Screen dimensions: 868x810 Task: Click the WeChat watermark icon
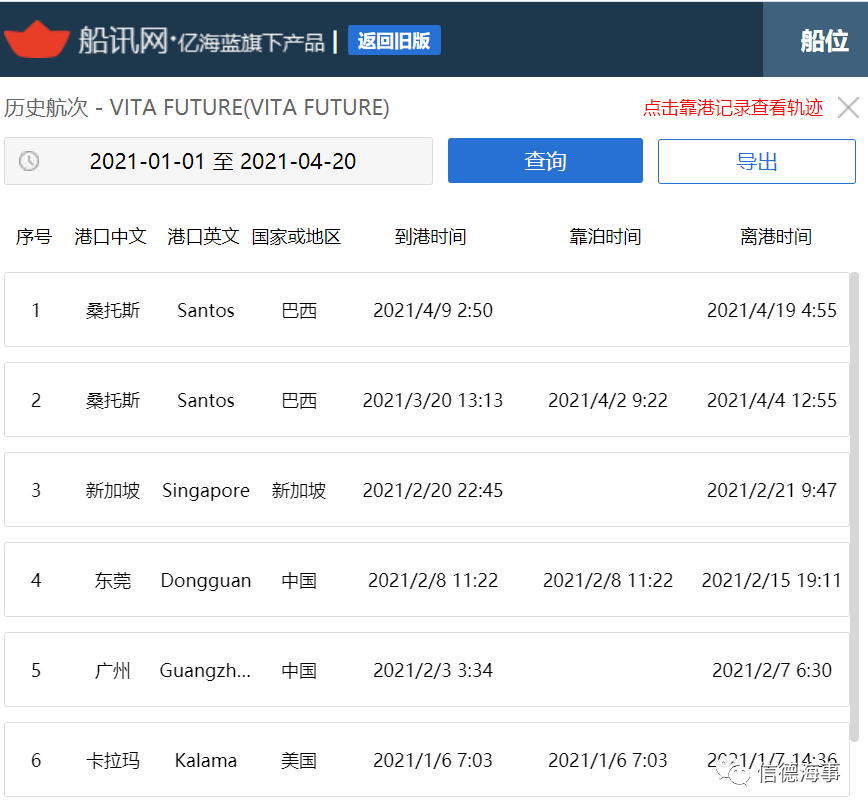[x=739, y=773]
